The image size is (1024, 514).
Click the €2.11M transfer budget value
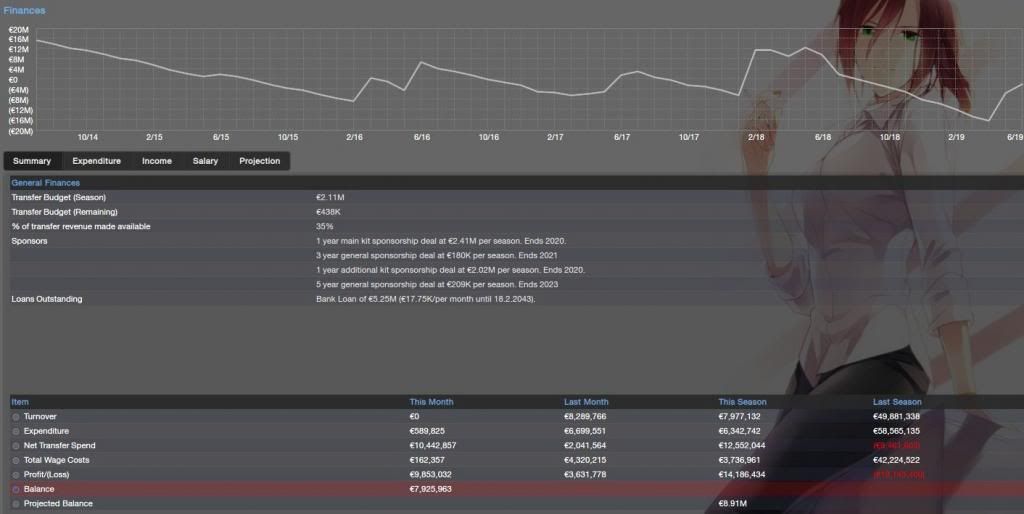pyautogui.click(x=330, y=197)
